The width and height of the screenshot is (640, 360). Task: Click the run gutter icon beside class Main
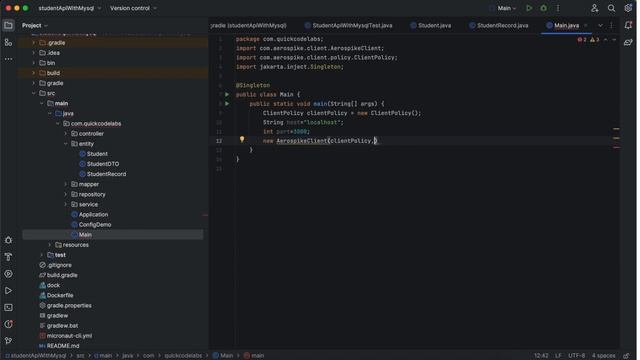(228, 94)
